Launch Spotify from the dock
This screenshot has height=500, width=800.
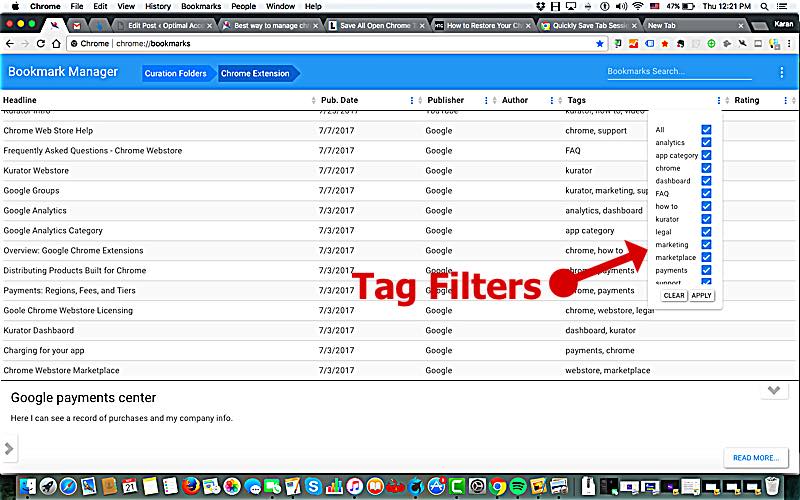(518, 486)
